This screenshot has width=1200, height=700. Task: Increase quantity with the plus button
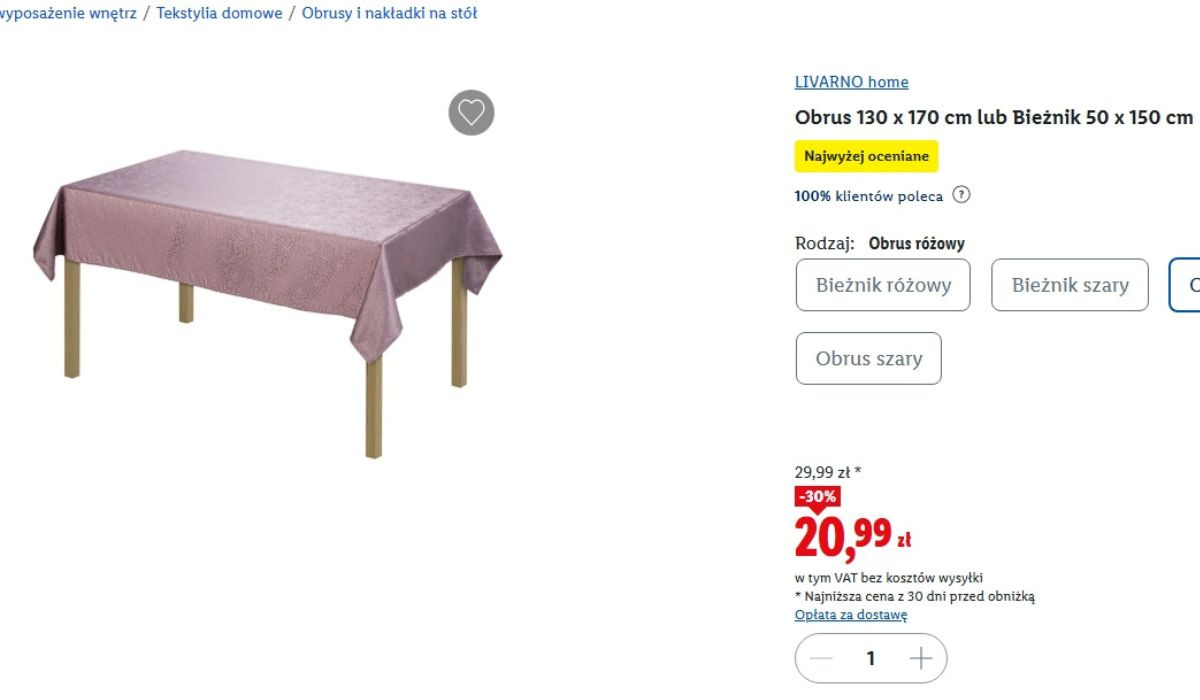[921, 658]
